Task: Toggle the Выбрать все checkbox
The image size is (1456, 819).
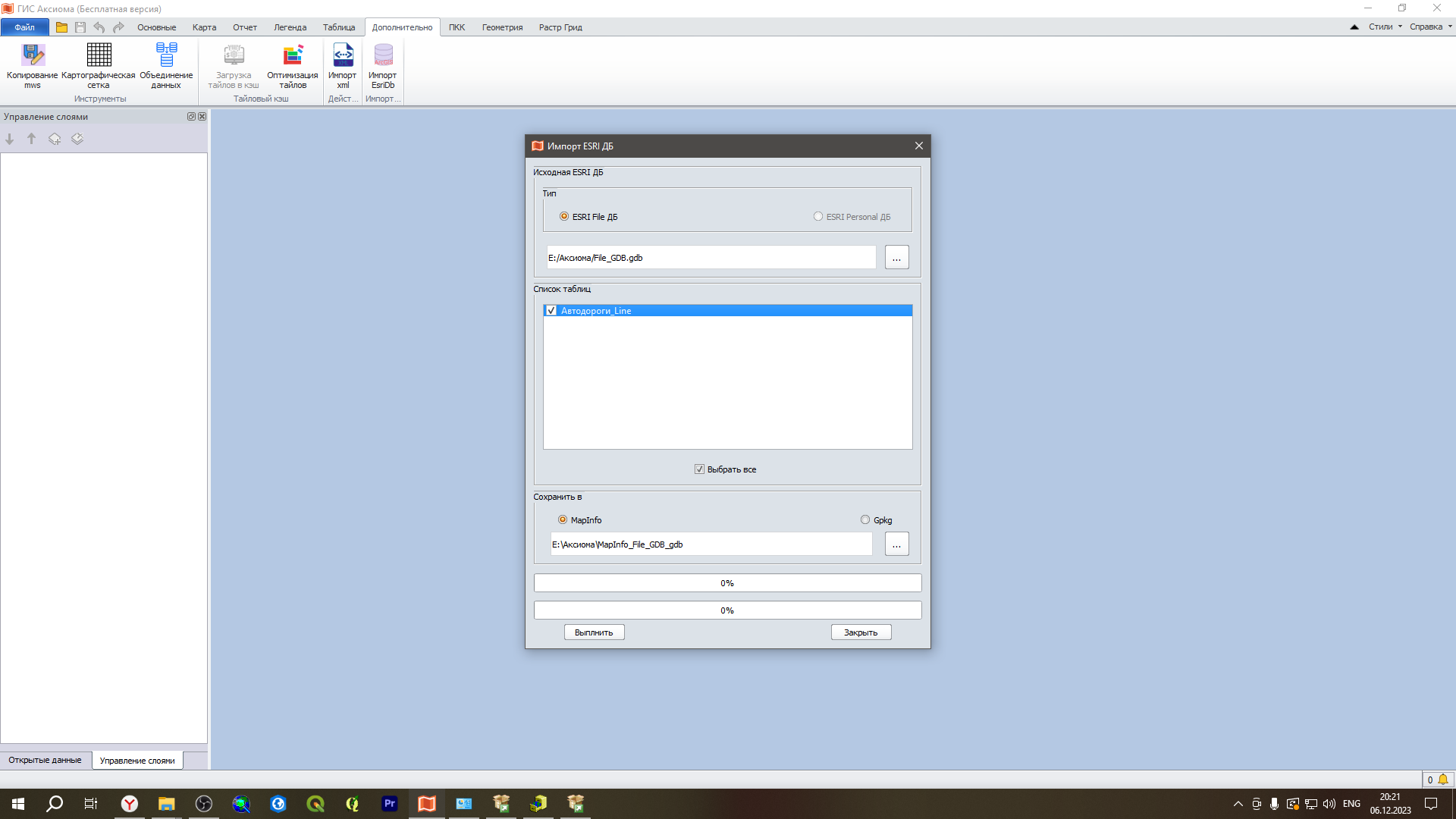Action: coord(699,469)
